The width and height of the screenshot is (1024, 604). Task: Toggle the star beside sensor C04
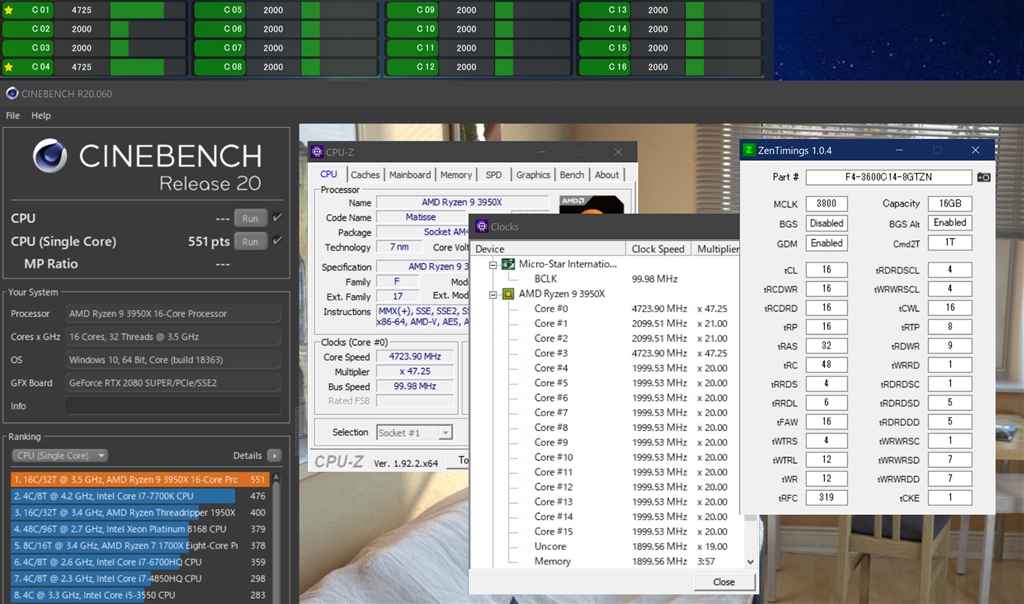click(x=11, y=66)
